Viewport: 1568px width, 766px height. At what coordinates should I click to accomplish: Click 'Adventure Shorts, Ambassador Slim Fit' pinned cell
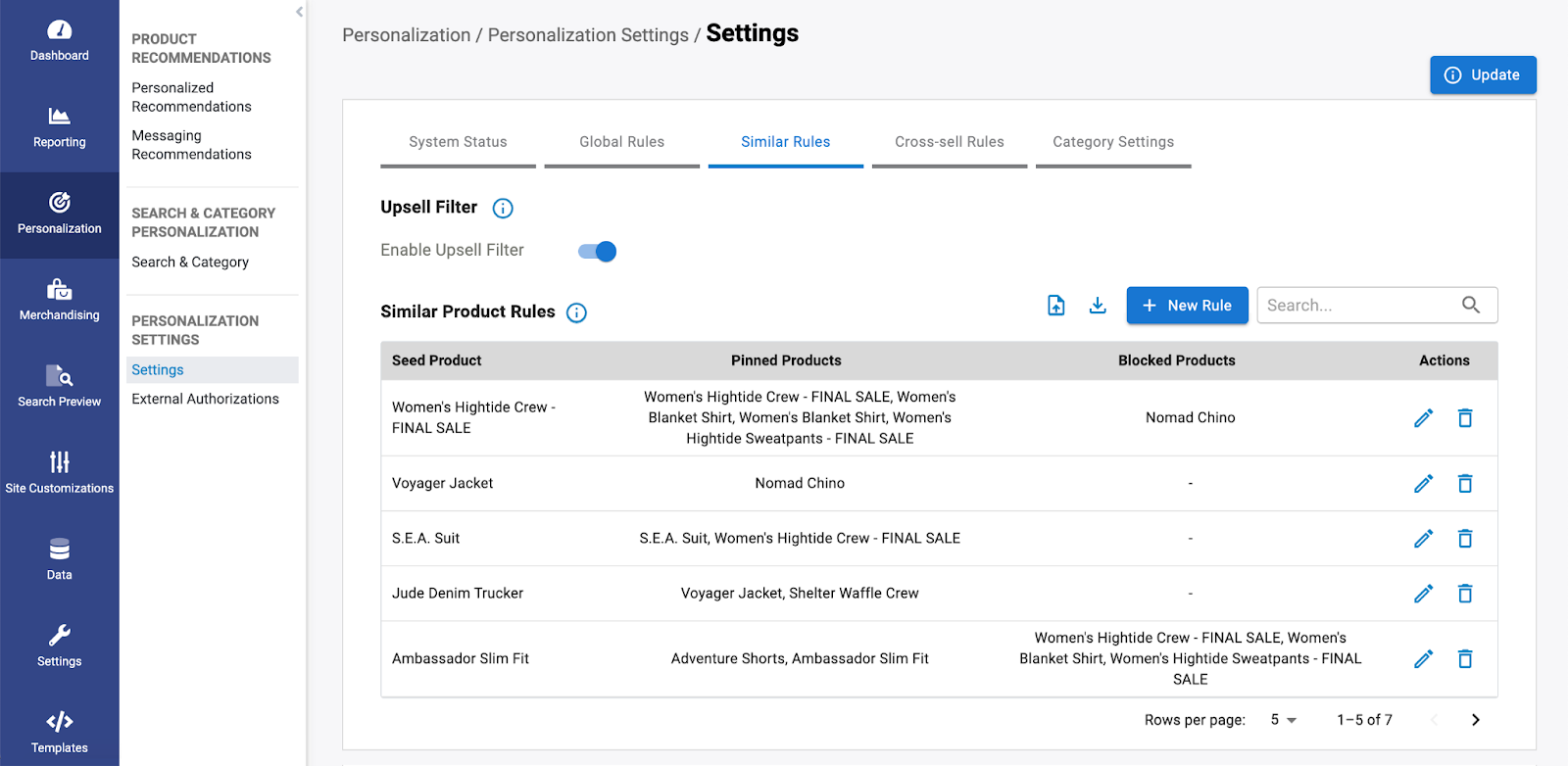tap(800, 659)
